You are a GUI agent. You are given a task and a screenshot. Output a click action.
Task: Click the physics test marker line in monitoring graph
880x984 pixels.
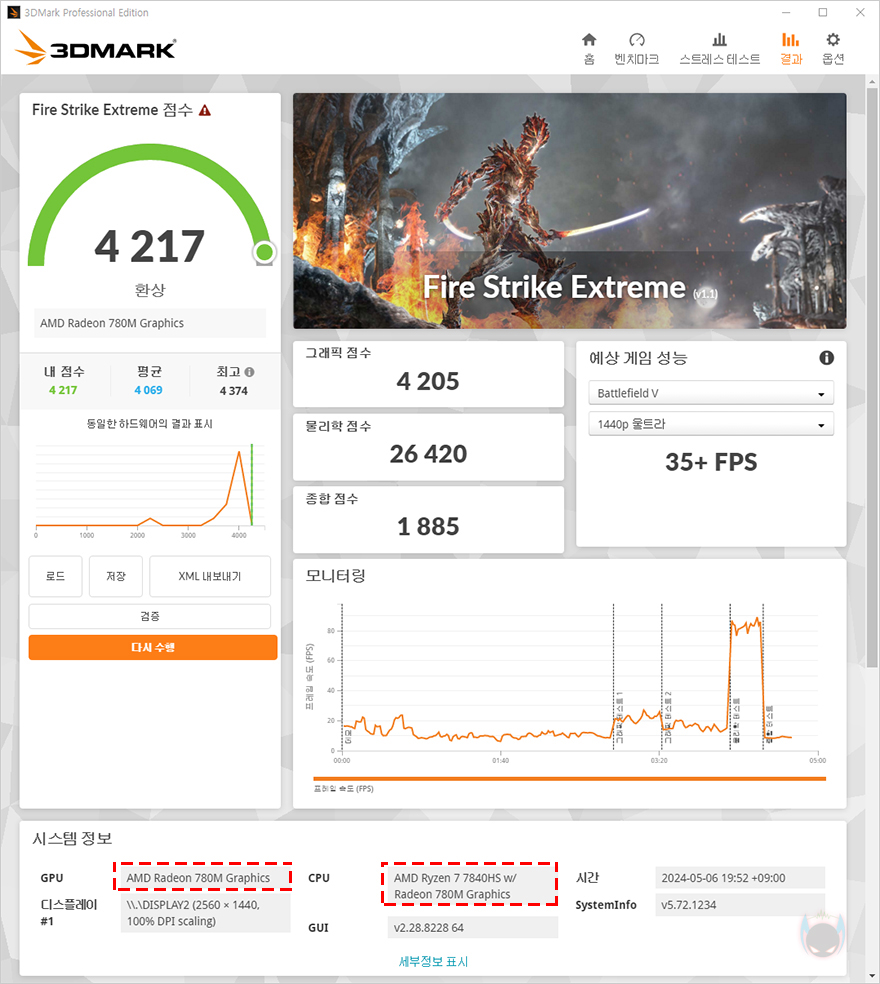[x=730, y=676]
